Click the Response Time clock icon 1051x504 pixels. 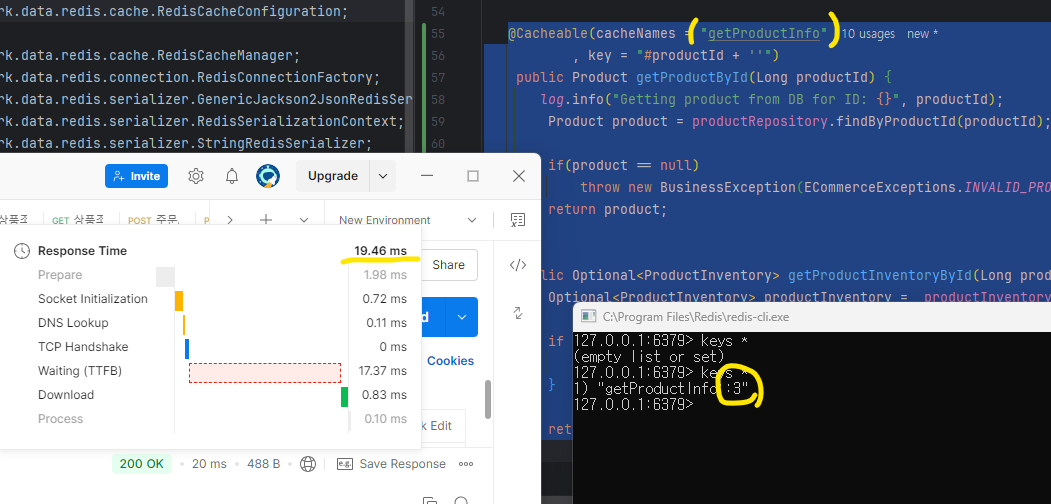[22, 251]
